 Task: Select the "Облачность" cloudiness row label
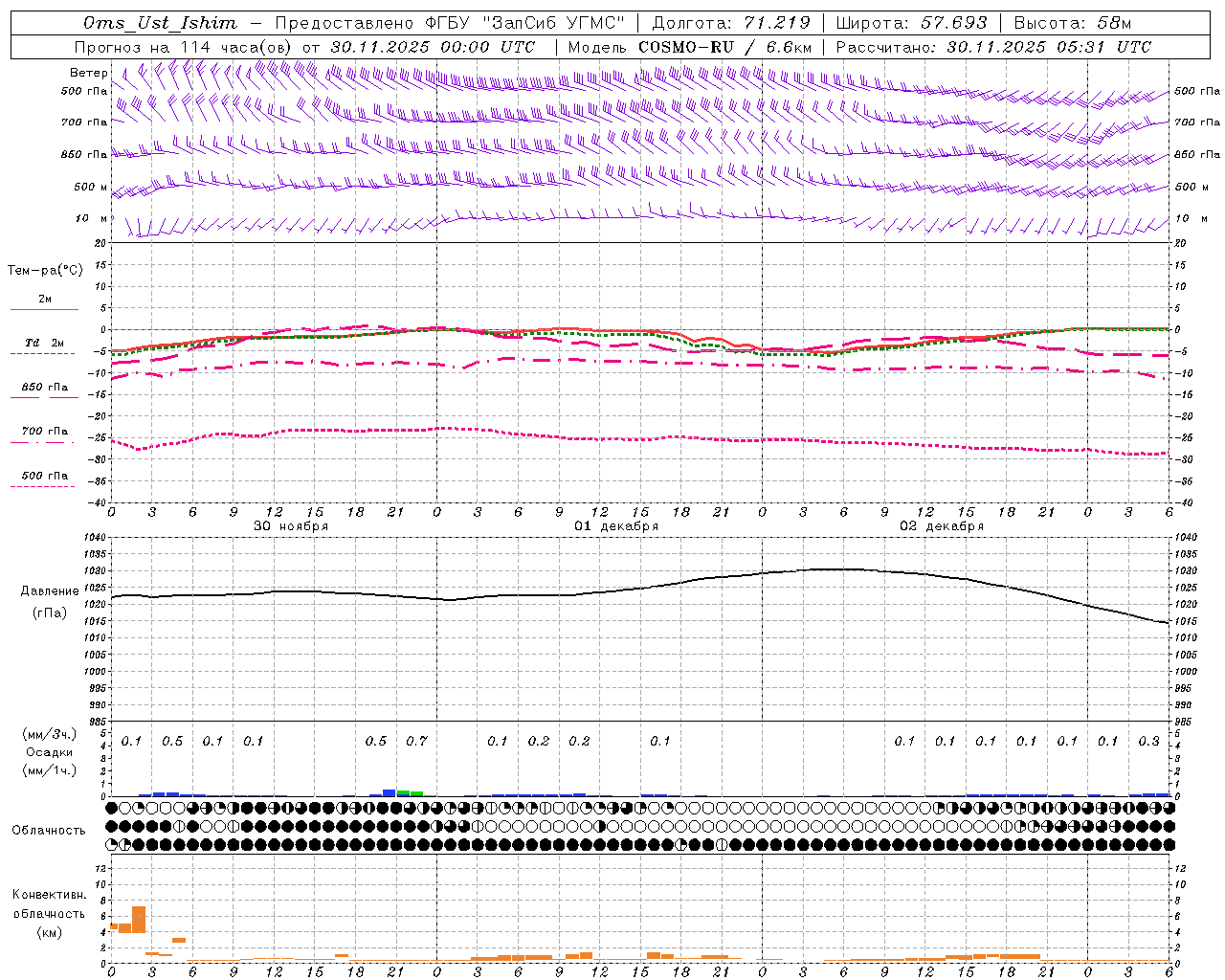pyautogui.click(x=49, y=830)
